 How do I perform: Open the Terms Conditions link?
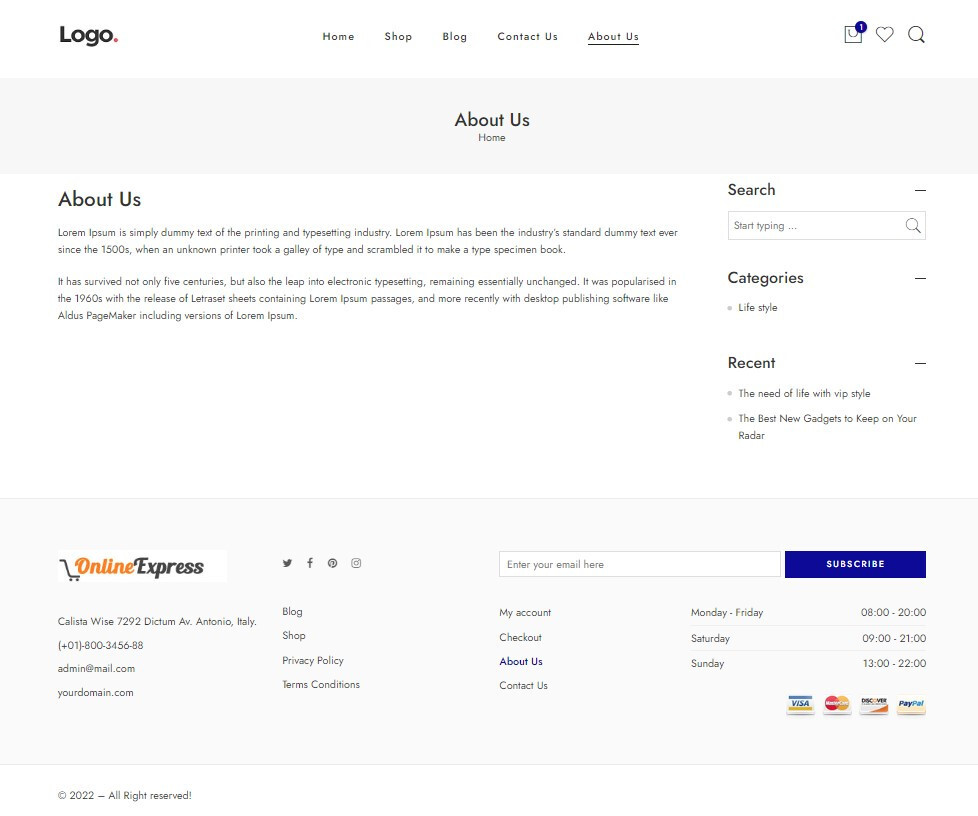(x=321, y=684)
